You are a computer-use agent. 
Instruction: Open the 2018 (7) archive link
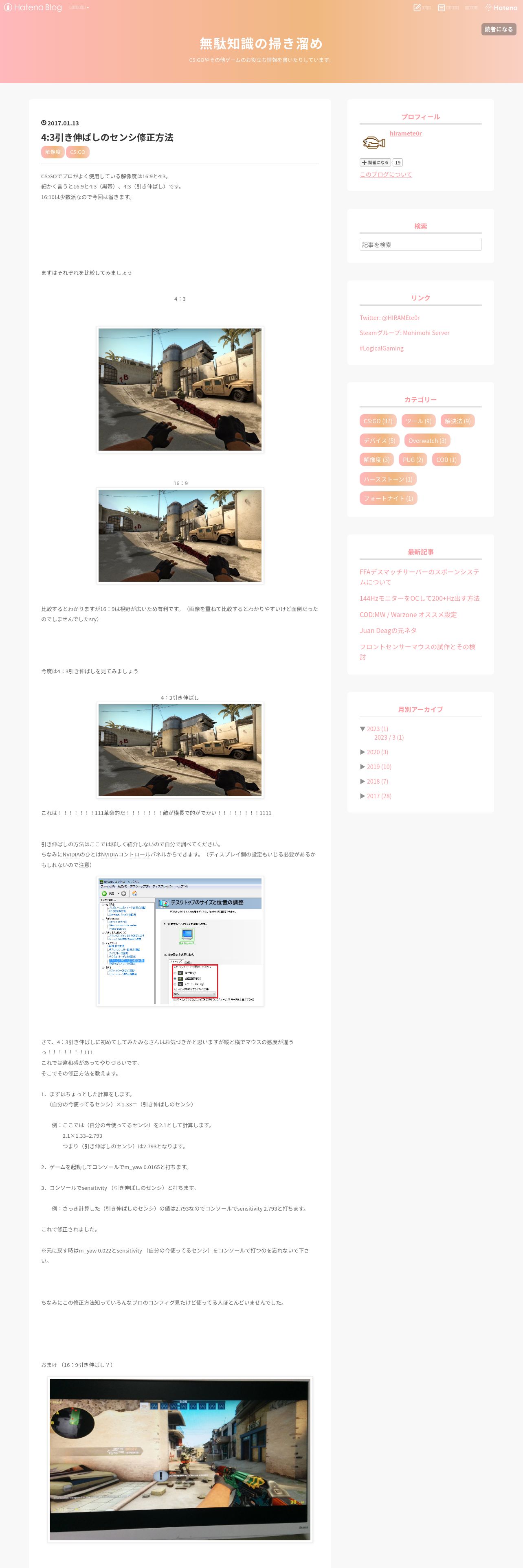point(378,781)
